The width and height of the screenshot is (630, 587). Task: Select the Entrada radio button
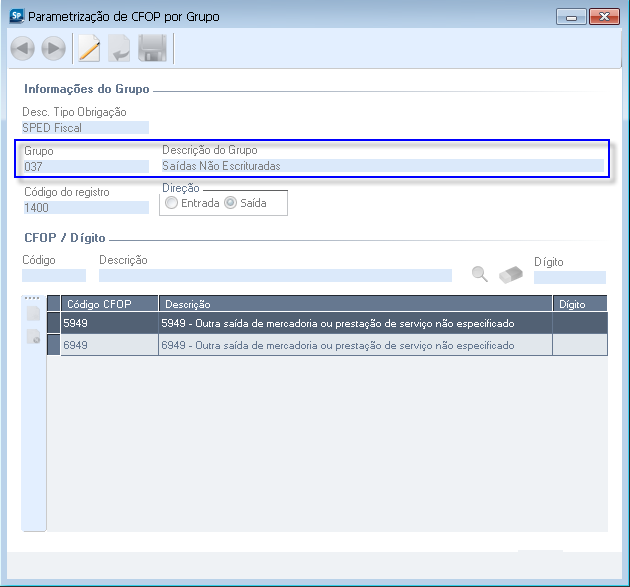pyautogui.click(x=172, y=203)
